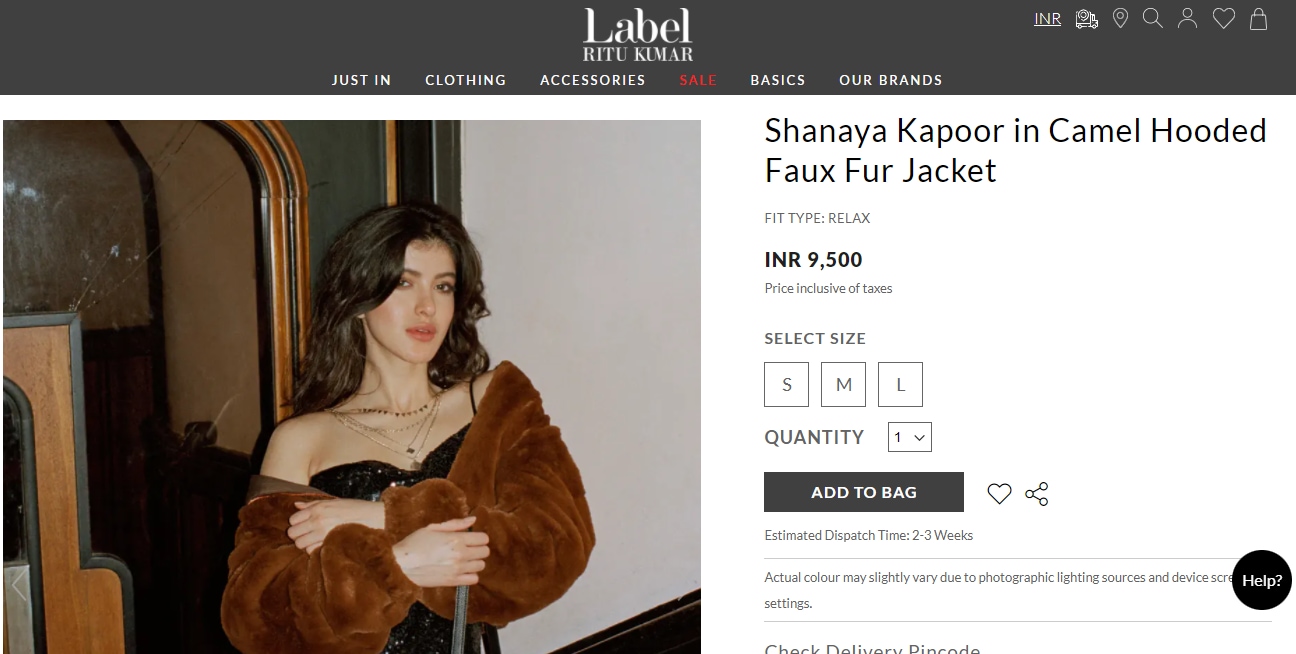Click the Label Ritu Kumar logo
The width and height of the screenshot is (1296, 654).
[x=638, y=34]
